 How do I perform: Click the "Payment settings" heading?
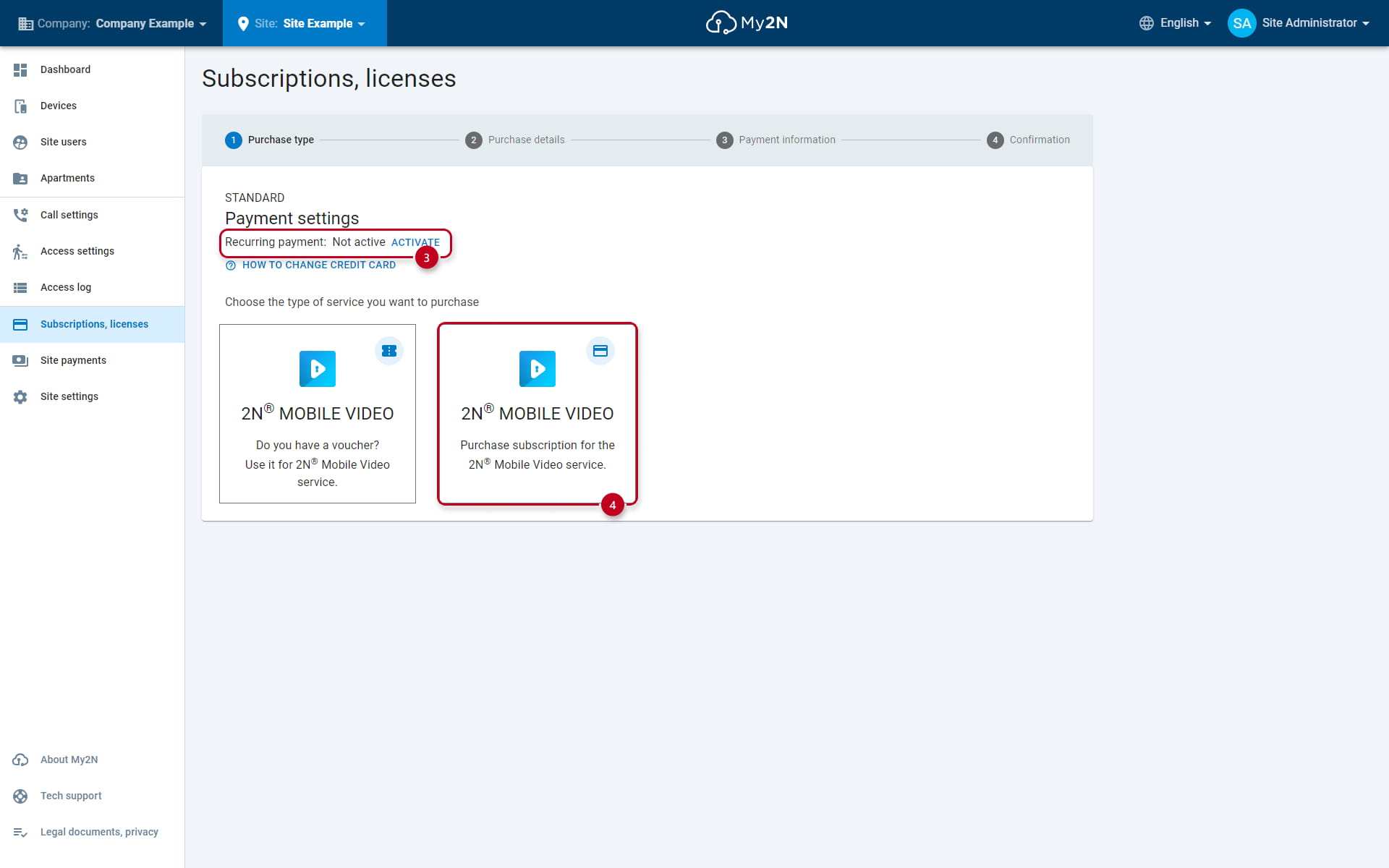pyautogui.click(x=292, y=218)
